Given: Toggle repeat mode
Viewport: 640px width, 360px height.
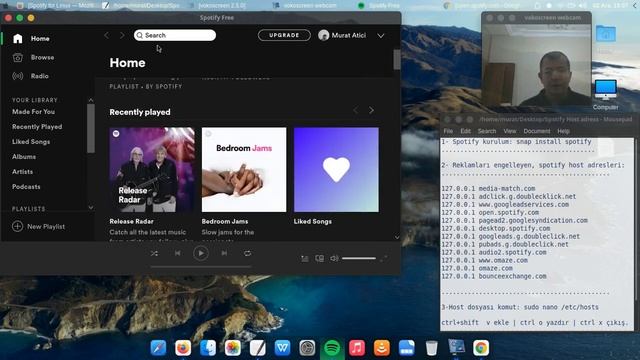Looking at the screenshot, I should tap(247, 253).
